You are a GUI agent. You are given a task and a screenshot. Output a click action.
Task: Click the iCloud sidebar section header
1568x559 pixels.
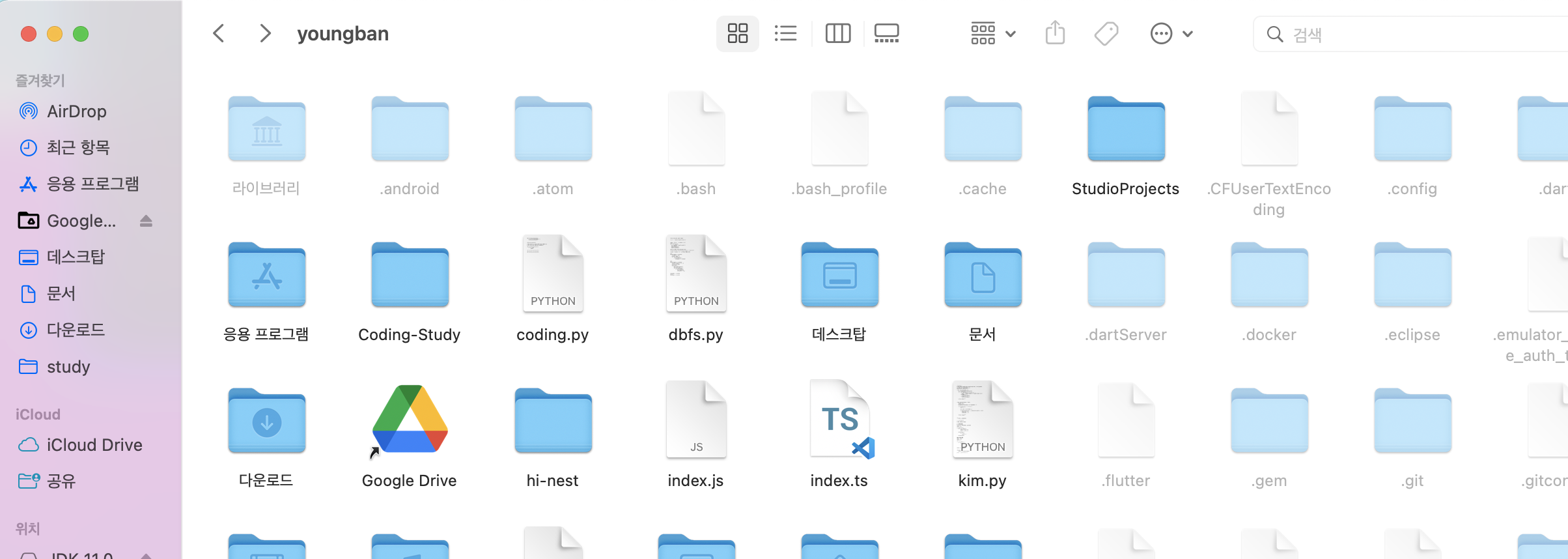point(38,414)
